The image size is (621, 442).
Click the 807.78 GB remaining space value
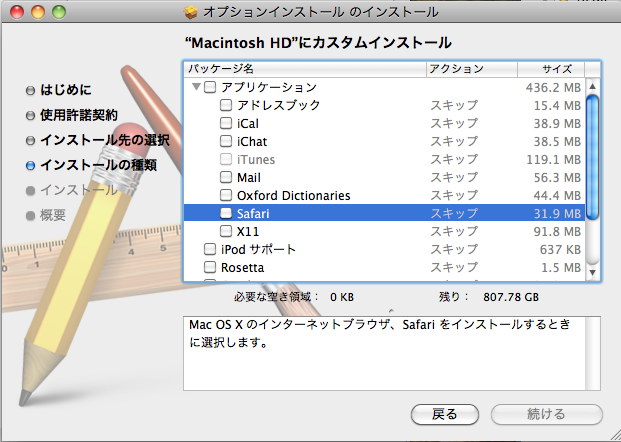[x=511, y=297]
